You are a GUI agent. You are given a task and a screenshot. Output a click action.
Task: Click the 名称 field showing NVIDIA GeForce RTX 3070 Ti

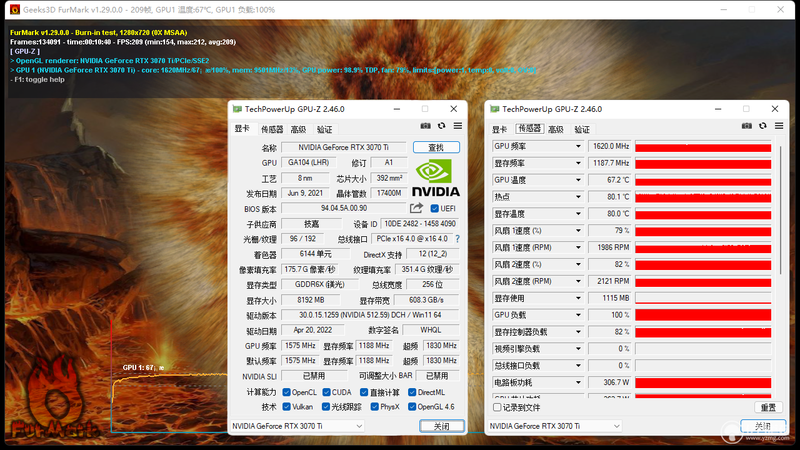click(x=343, y=147)
